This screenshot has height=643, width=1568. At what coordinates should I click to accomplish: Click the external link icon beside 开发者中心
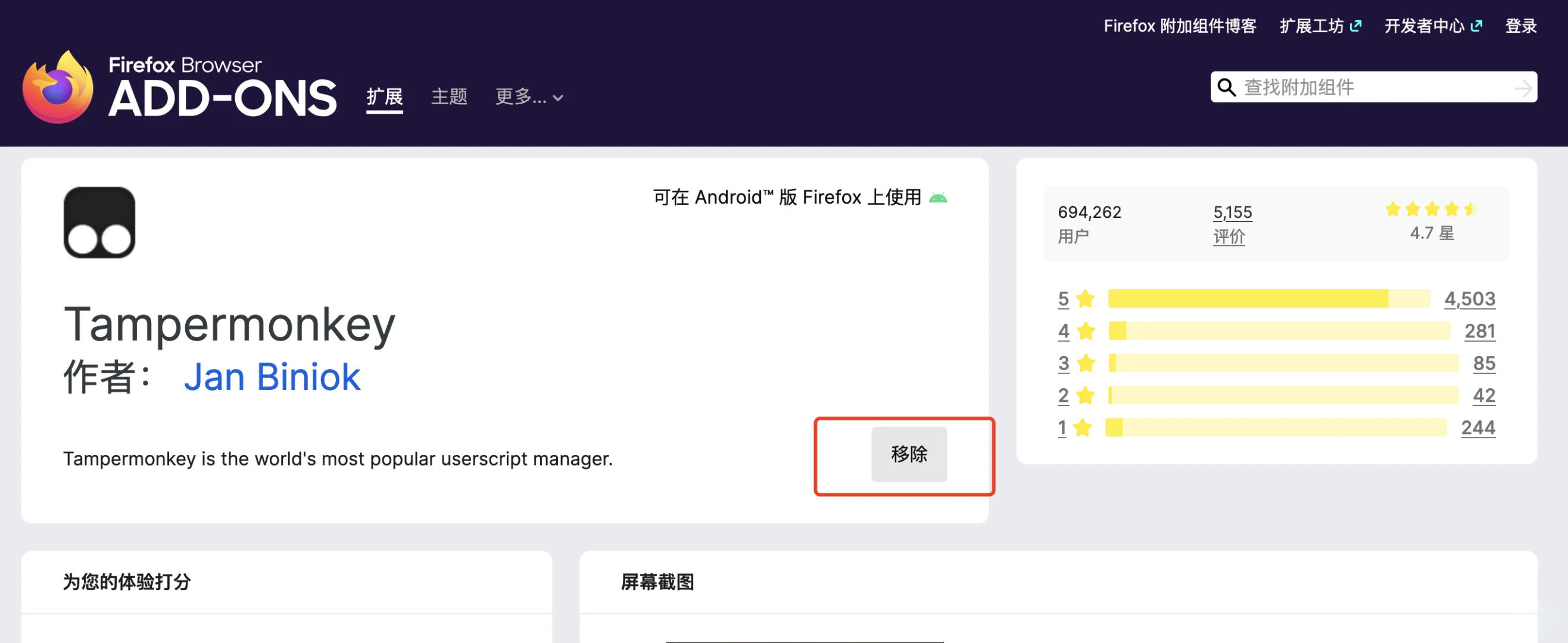(x=1476, y=26)
